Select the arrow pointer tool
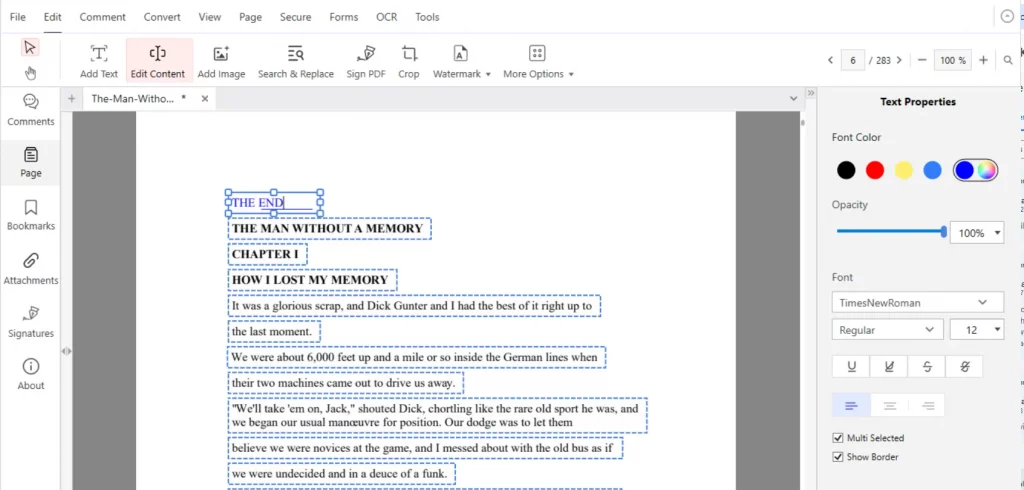1024x490 pixels. point(30,47)
